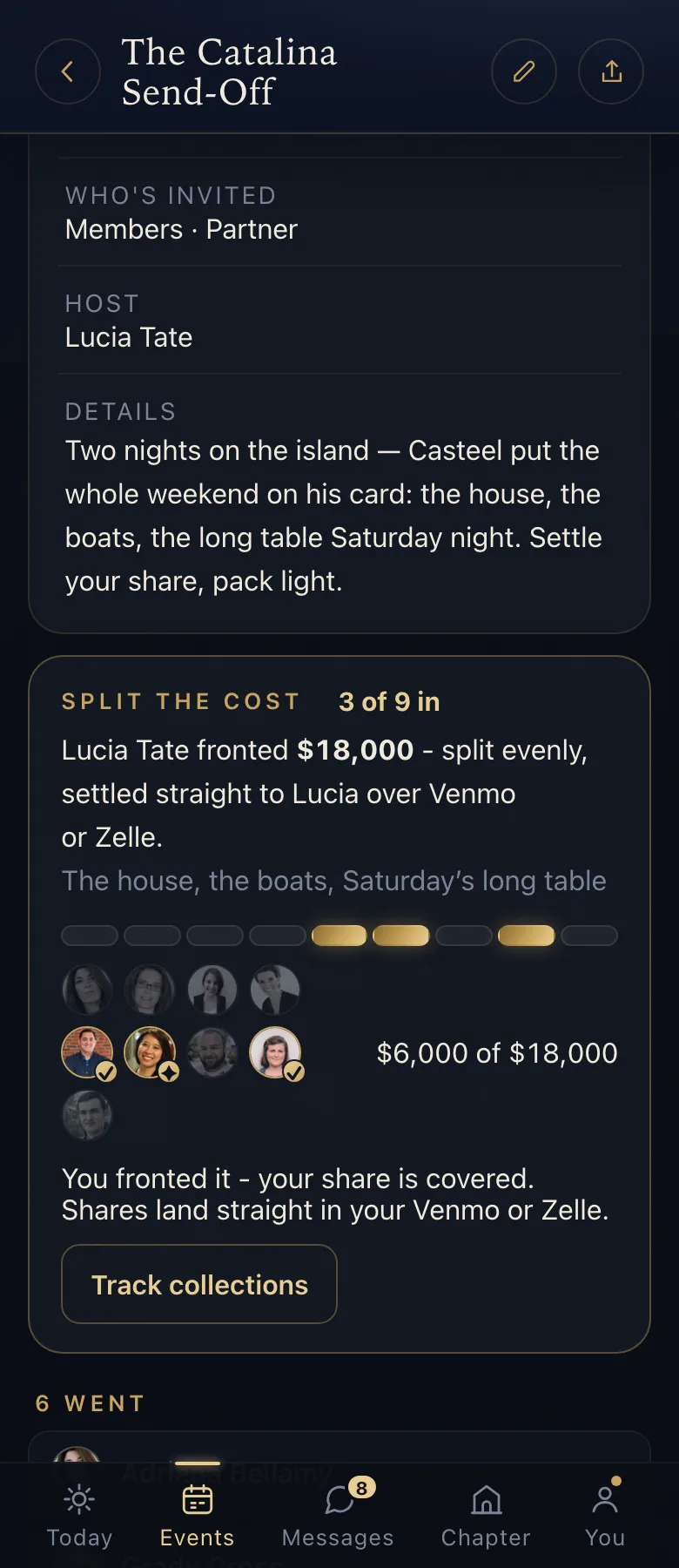Open the Messages chat bubble icon
This screenshot has width=679, height=1568.
click(339, 1500)
